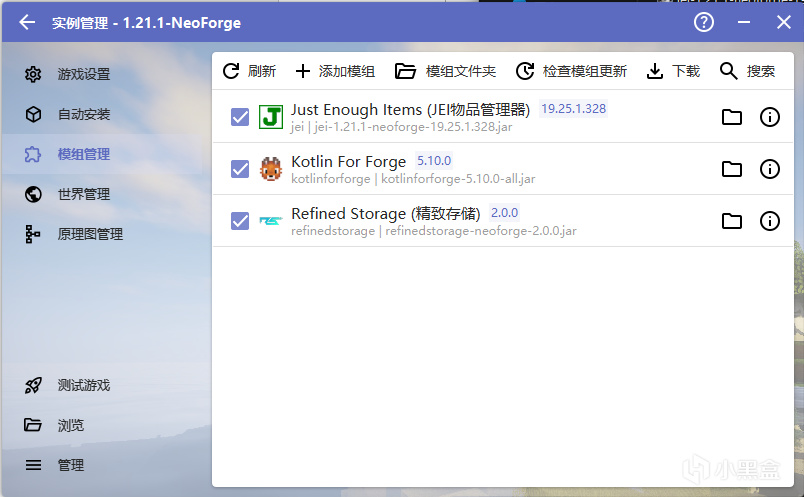Click the 刷新 refresh button
The image size is (804, 497).
point(249,71)
